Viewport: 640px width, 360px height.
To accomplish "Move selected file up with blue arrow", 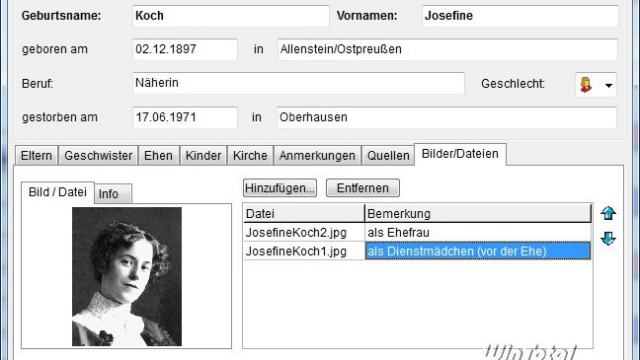I will [x=608, y=213].
